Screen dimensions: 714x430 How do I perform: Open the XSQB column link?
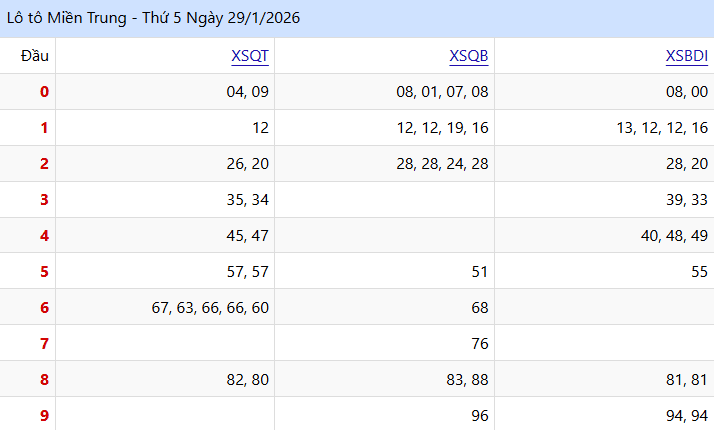click(469, 56)
